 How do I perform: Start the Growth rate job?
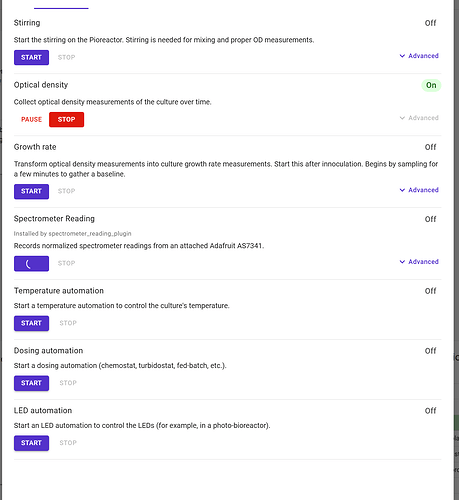tap(31, 192)
